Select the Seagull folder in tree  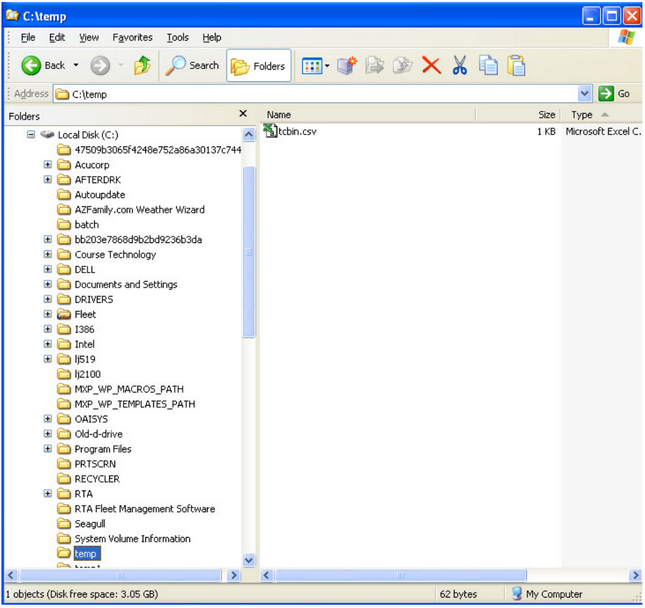click(x=90, y=524)
